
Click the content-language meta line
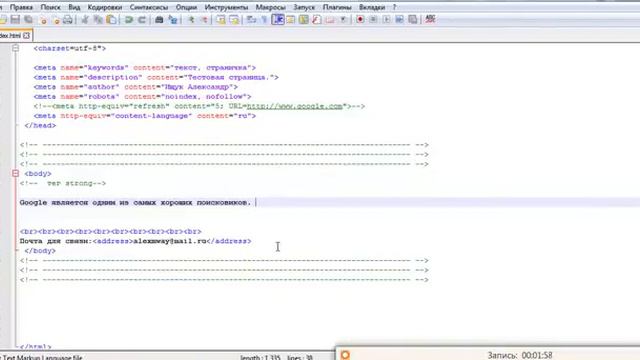click(145, 116)
